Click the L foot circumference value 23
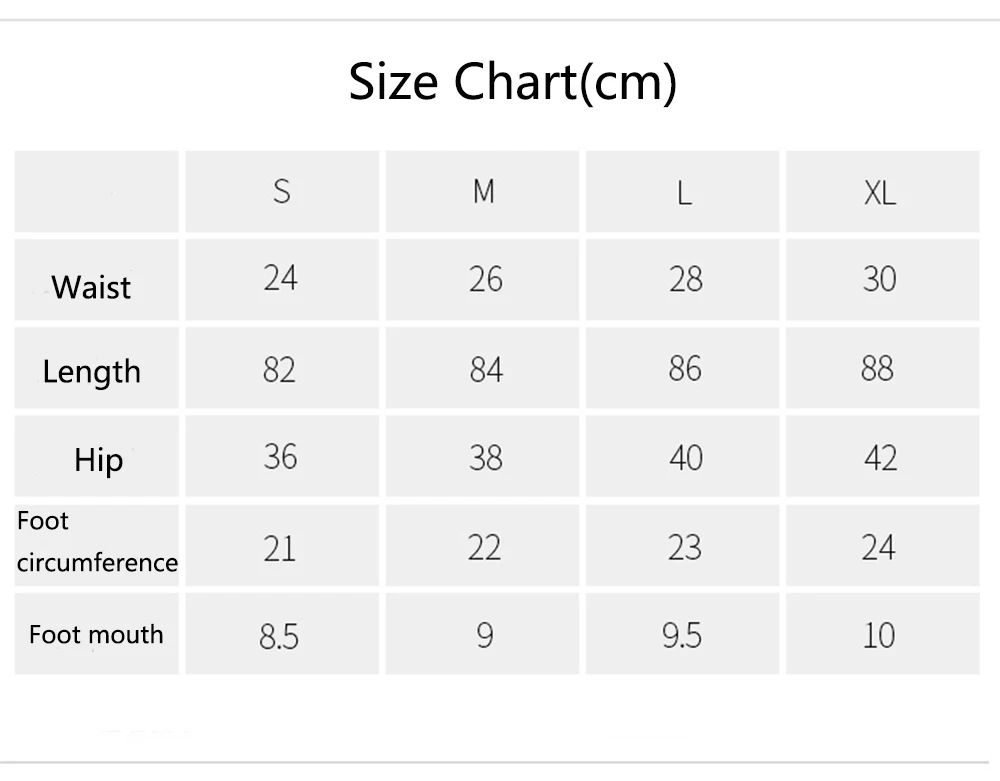 (x=685, y=548)
